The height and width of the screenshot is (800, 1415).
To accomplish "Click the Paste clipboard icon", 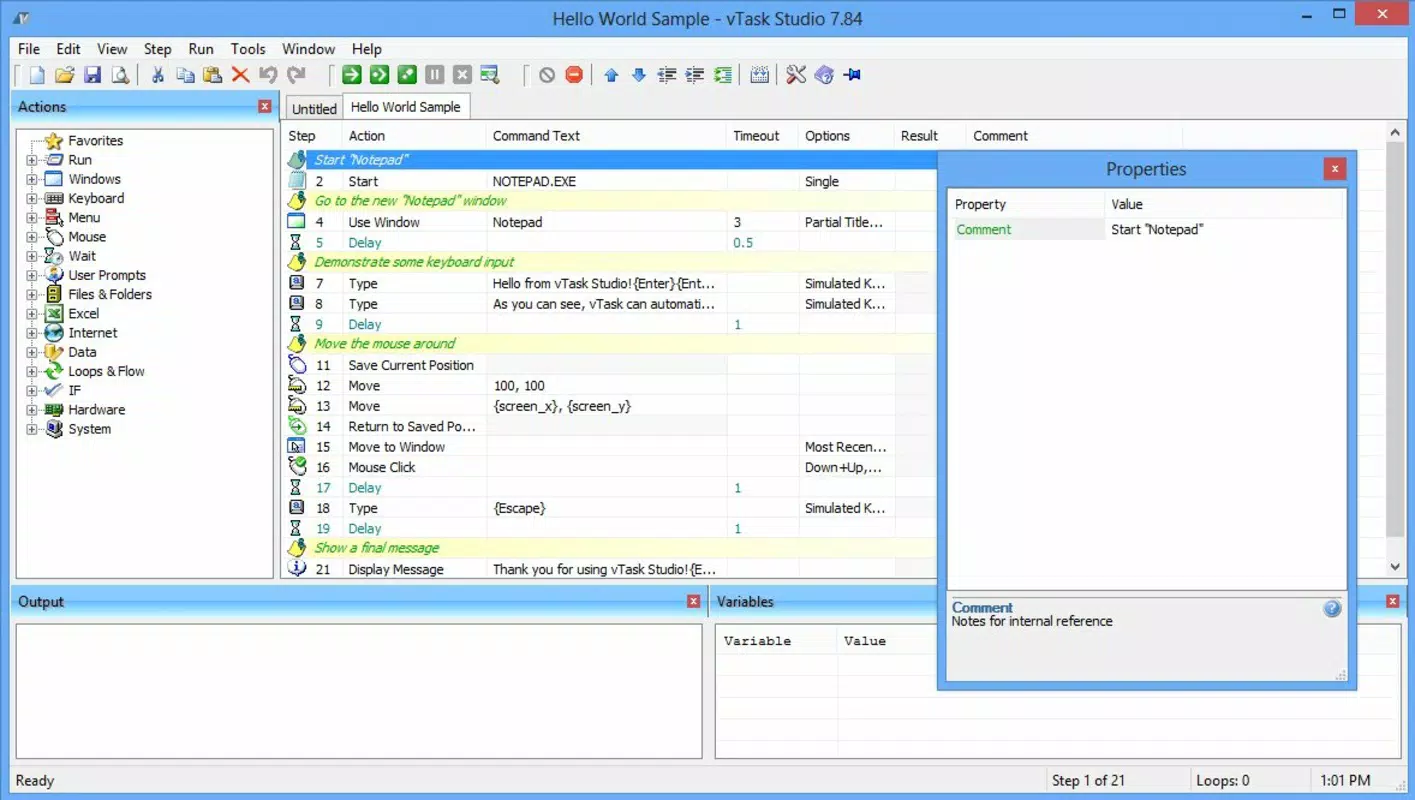I will click(212, 75).
